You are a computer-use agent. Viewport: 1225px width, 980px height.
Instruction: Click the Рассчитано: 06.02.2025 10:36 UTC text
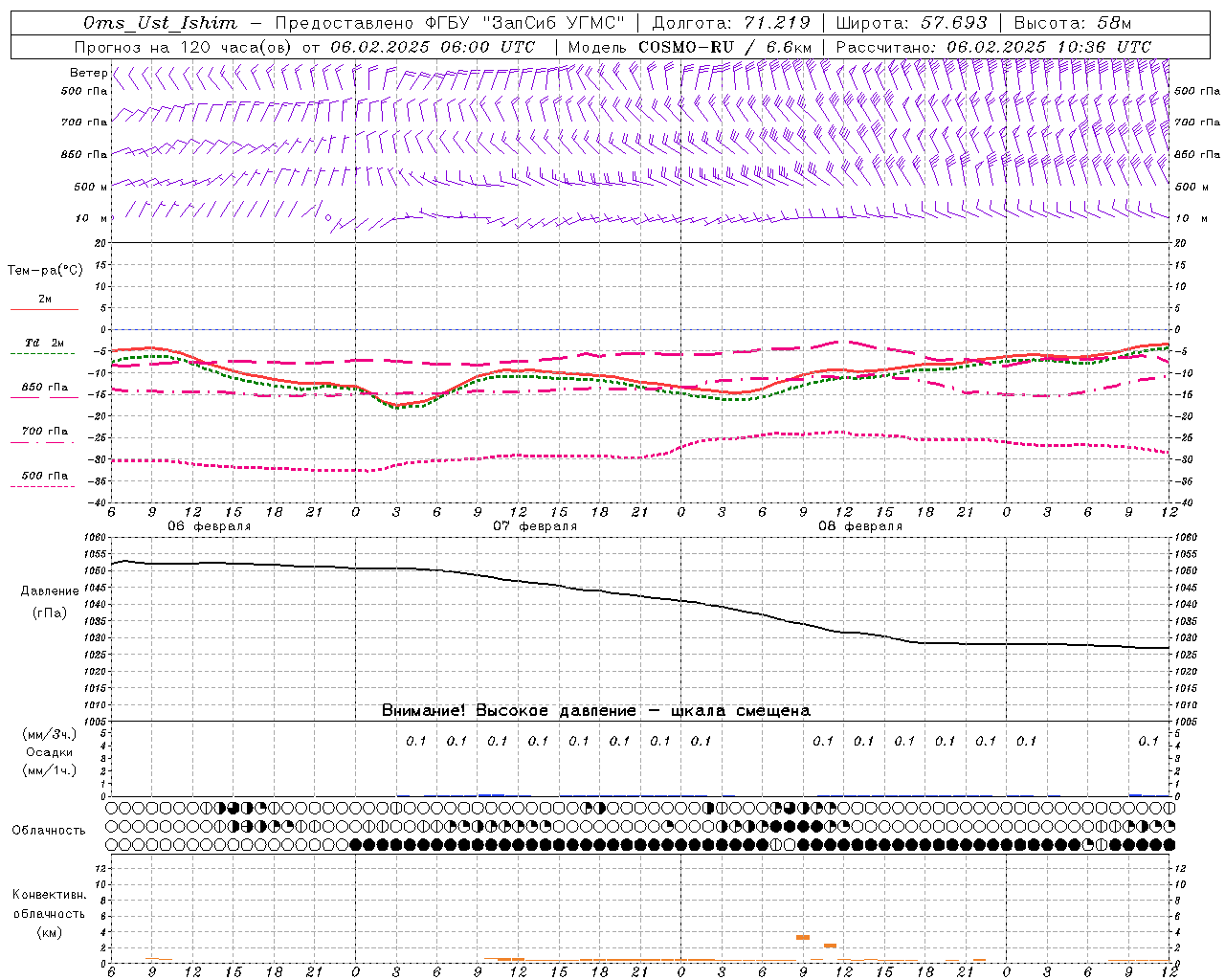tap(993, 47)
